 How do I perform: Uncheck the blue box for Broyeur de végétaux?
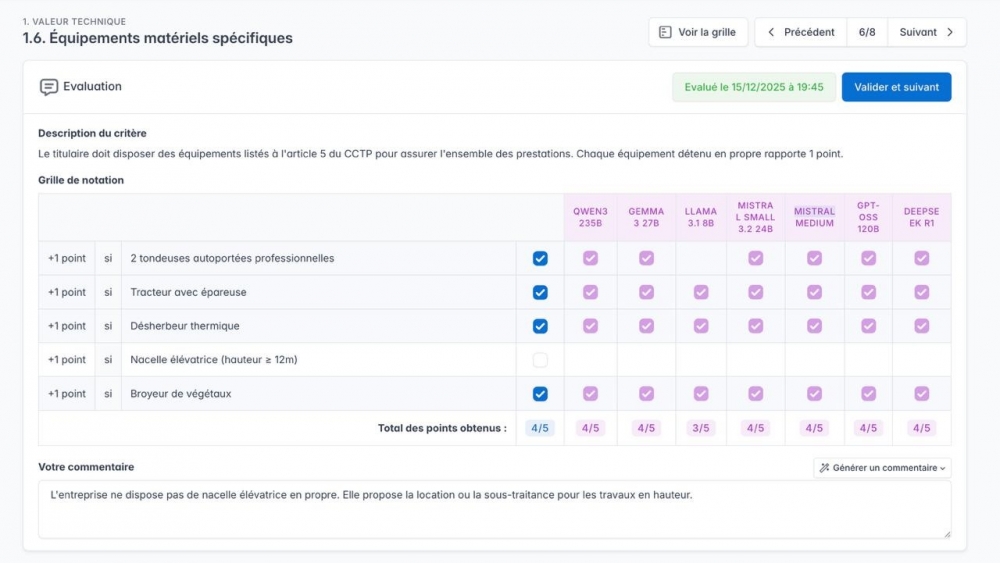tap(540, 393)
